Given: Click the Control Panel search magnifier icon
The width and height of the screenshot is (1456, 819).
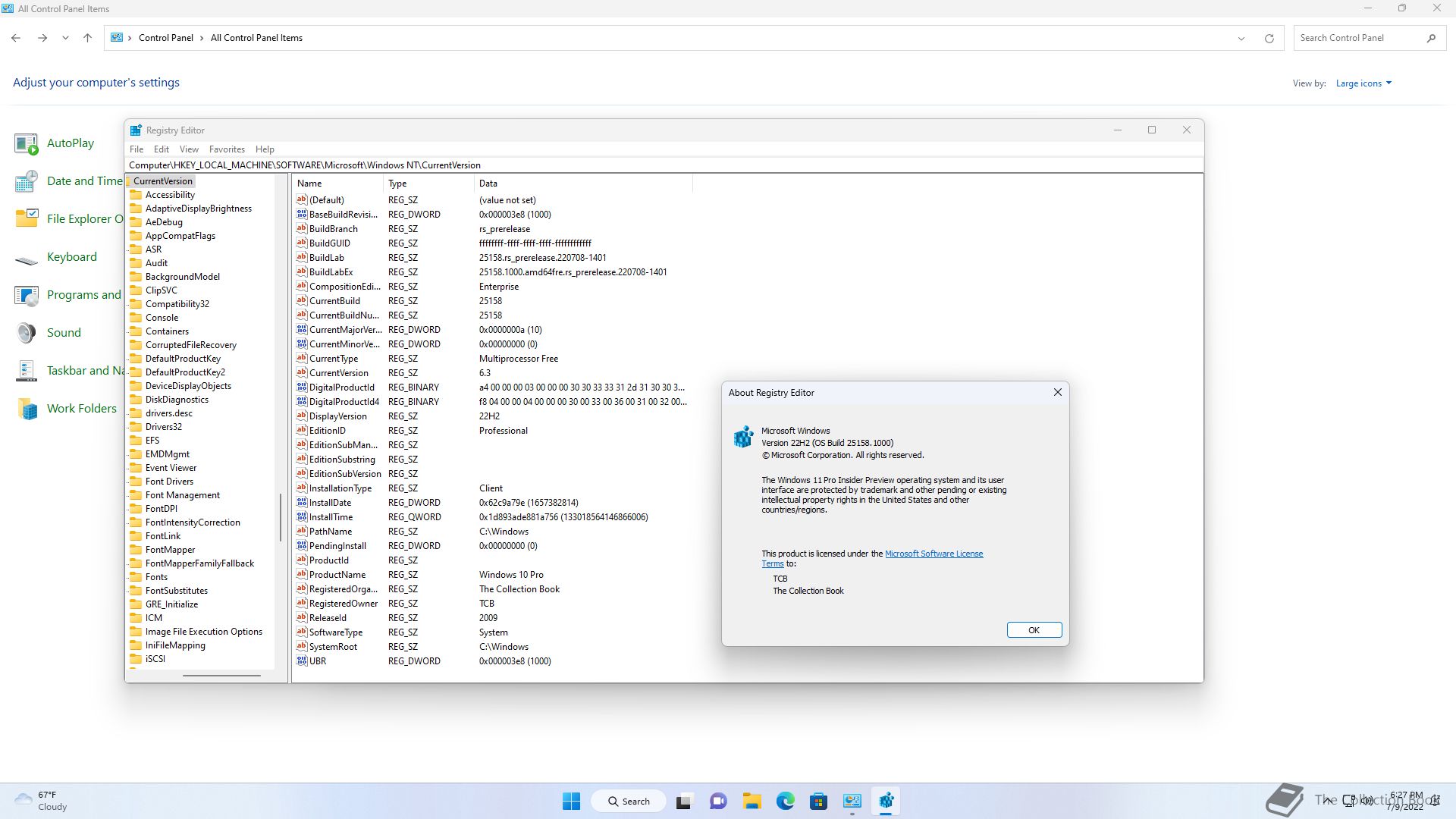Looking at the screenshot, I should 1431,38.
